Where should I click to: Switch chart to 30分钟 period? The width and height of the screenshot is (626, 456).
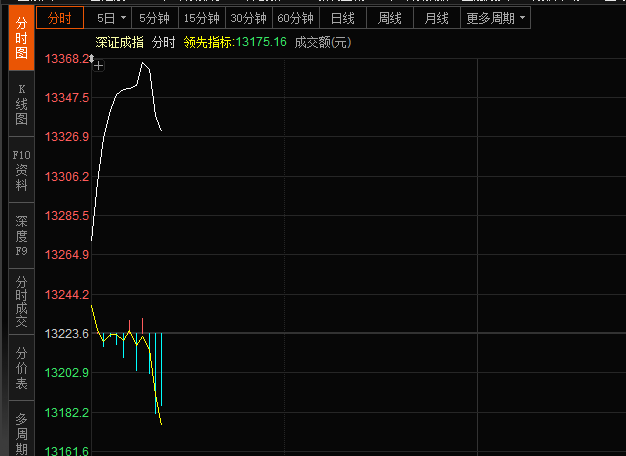[x=247, y=18]
